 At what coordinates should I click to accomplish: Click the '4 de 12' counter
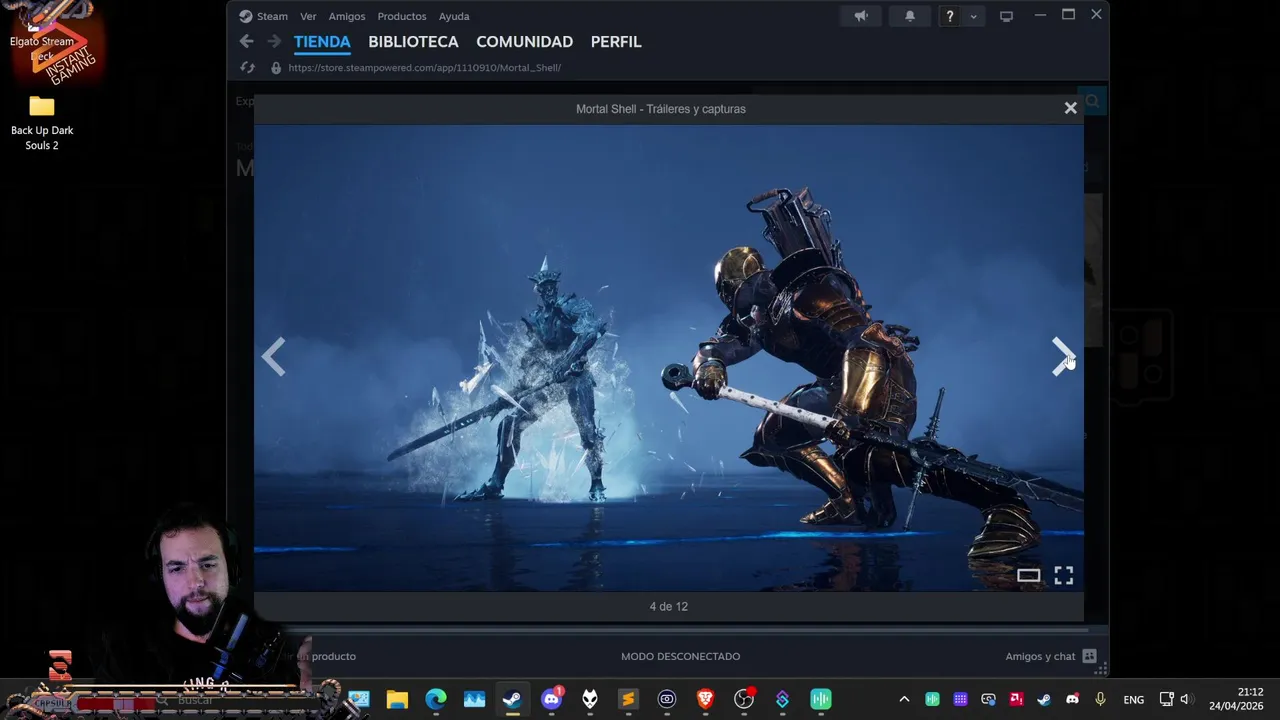coord(668,606)
